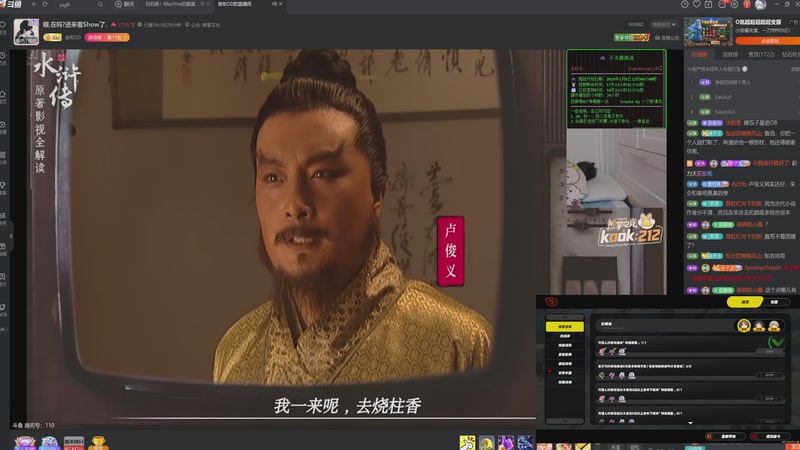Select the first red ranking tab
Screen dimensions: 800x450
[699, 55]
